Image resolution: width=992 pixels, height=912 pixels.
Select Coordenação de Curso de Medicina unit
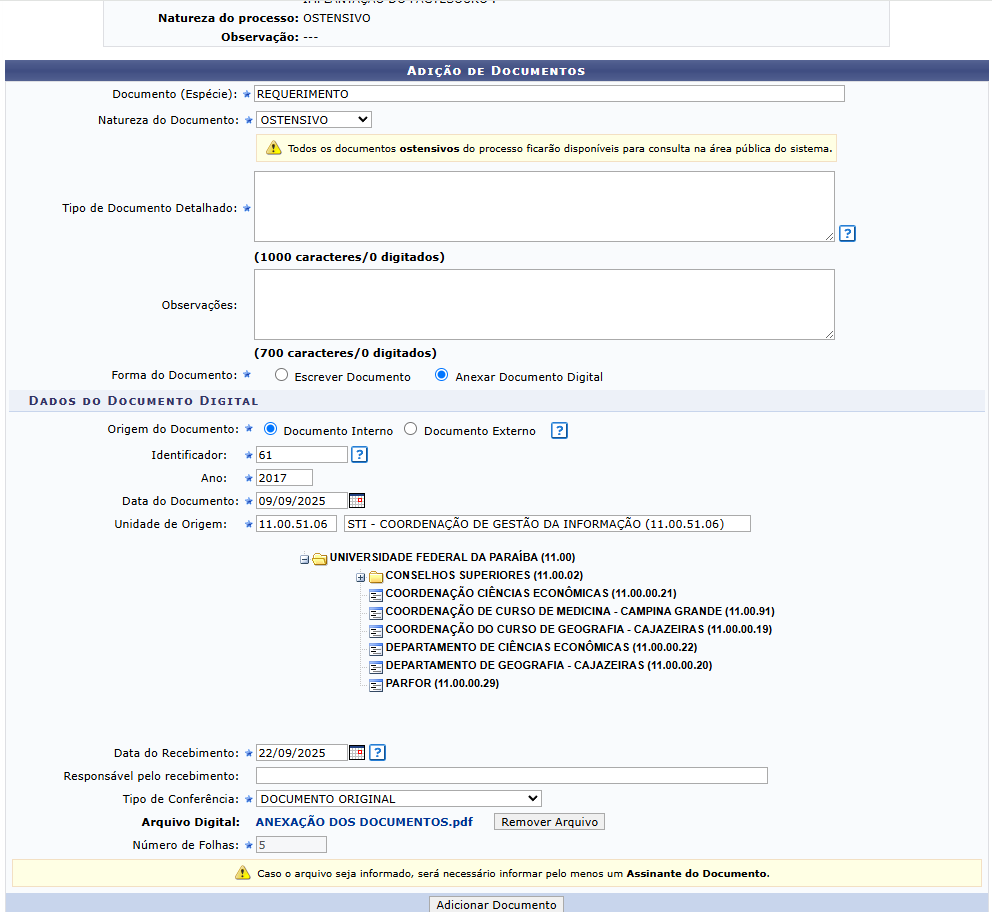tap(580, 612)
